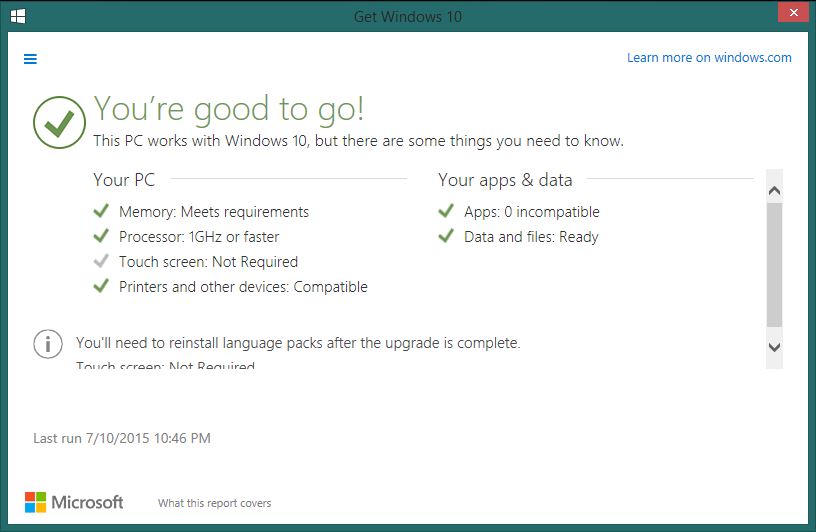
Task: Click the Your PC section heading
Action: coord(124,180)
